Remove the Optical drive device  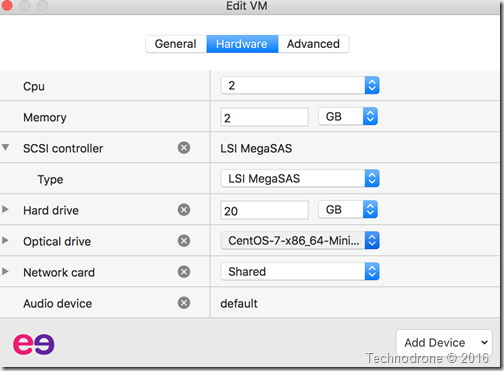coord(184,241)
